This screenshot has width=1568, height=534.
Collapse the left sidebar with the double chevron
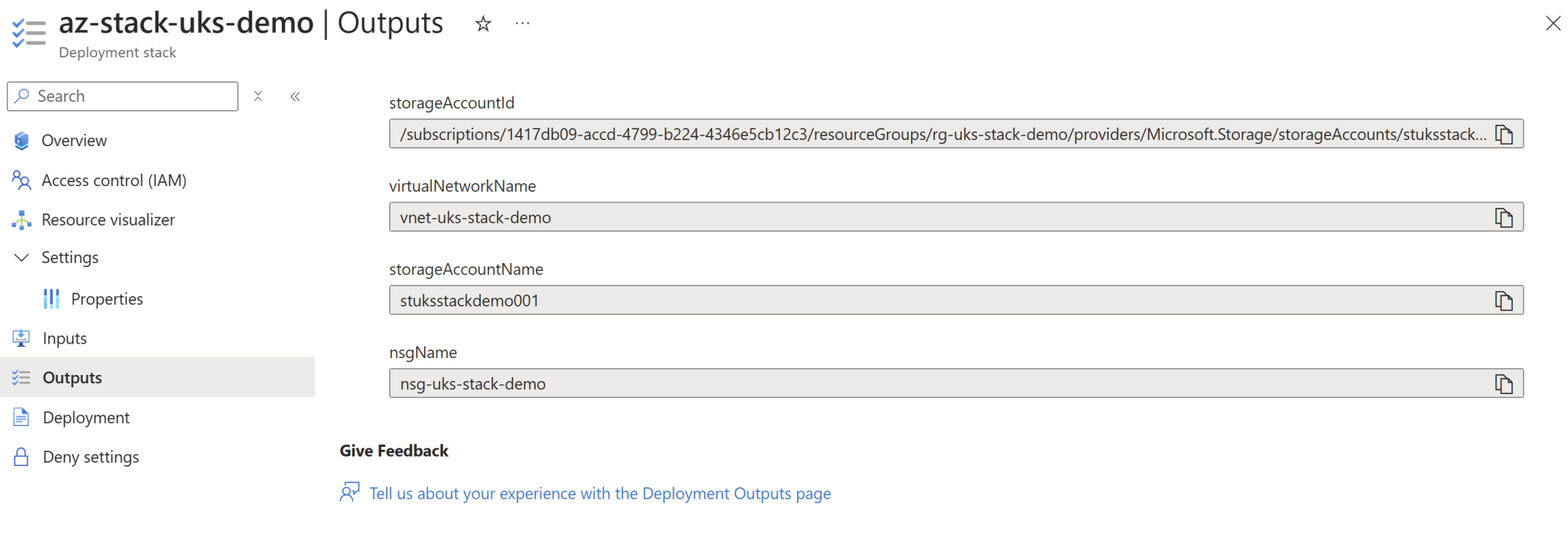click(x=295, y=96)
